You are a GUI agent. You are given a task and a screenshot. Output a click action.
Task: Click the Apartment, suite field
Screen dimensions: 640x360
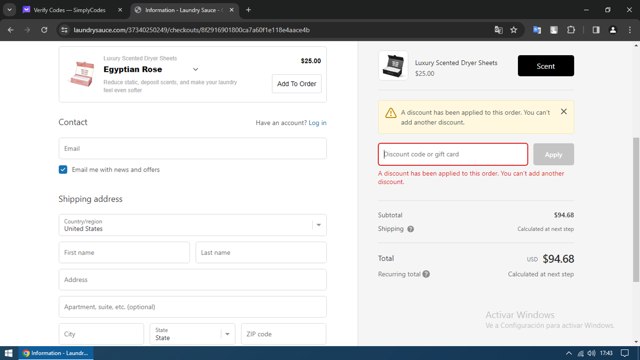[x=193, y=307]
